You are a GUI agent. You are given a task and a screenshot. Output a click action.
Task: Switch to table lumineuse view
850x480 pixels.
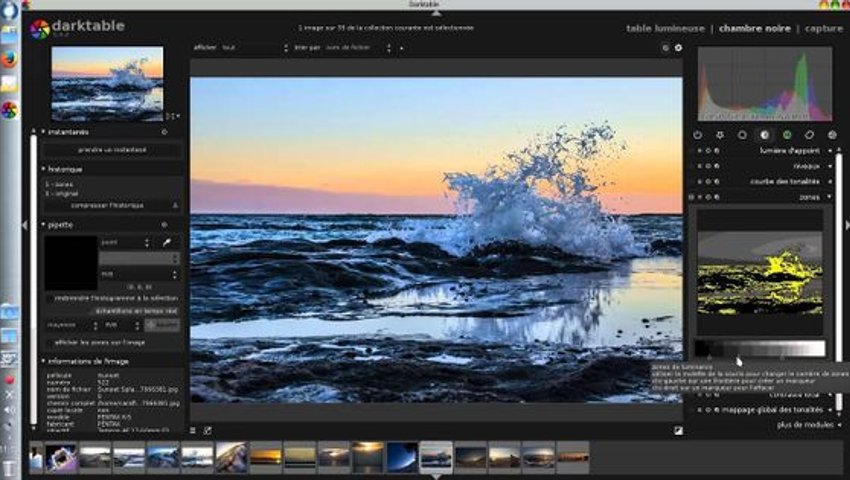click(665, 28)
